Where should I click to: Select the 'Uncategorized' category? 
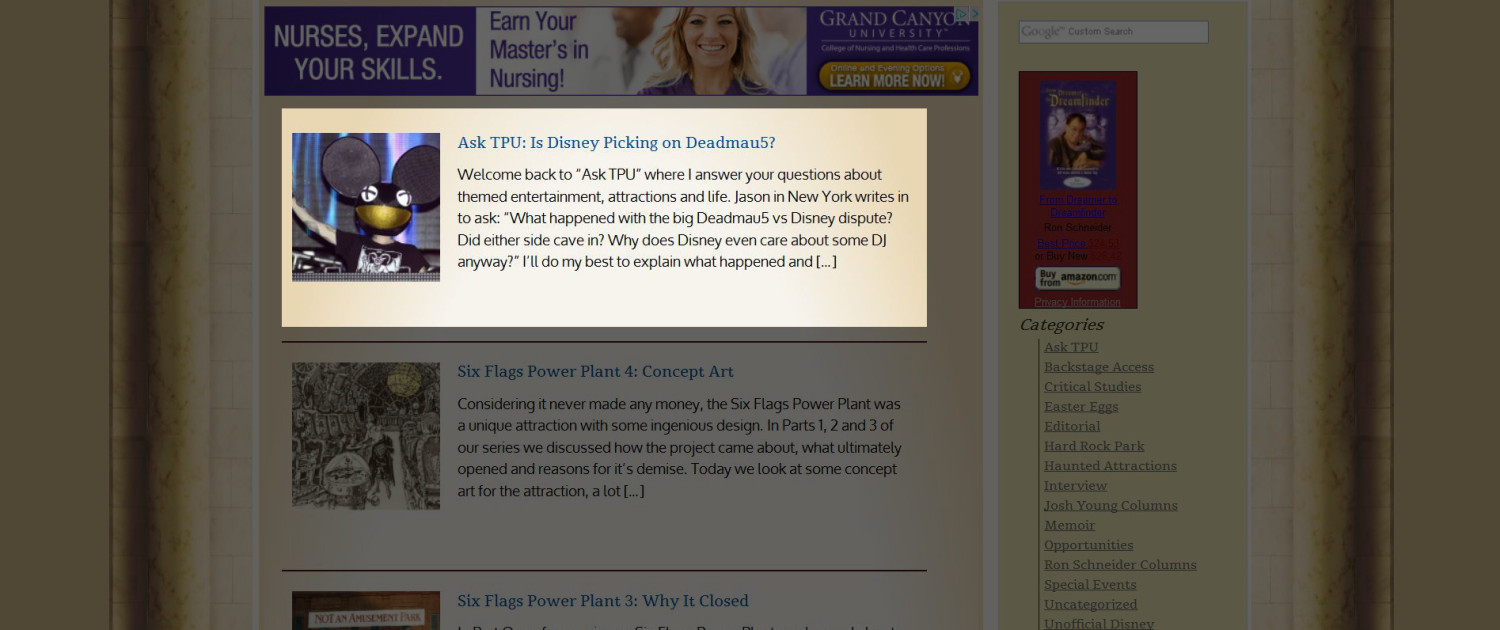coord(1090,604)
